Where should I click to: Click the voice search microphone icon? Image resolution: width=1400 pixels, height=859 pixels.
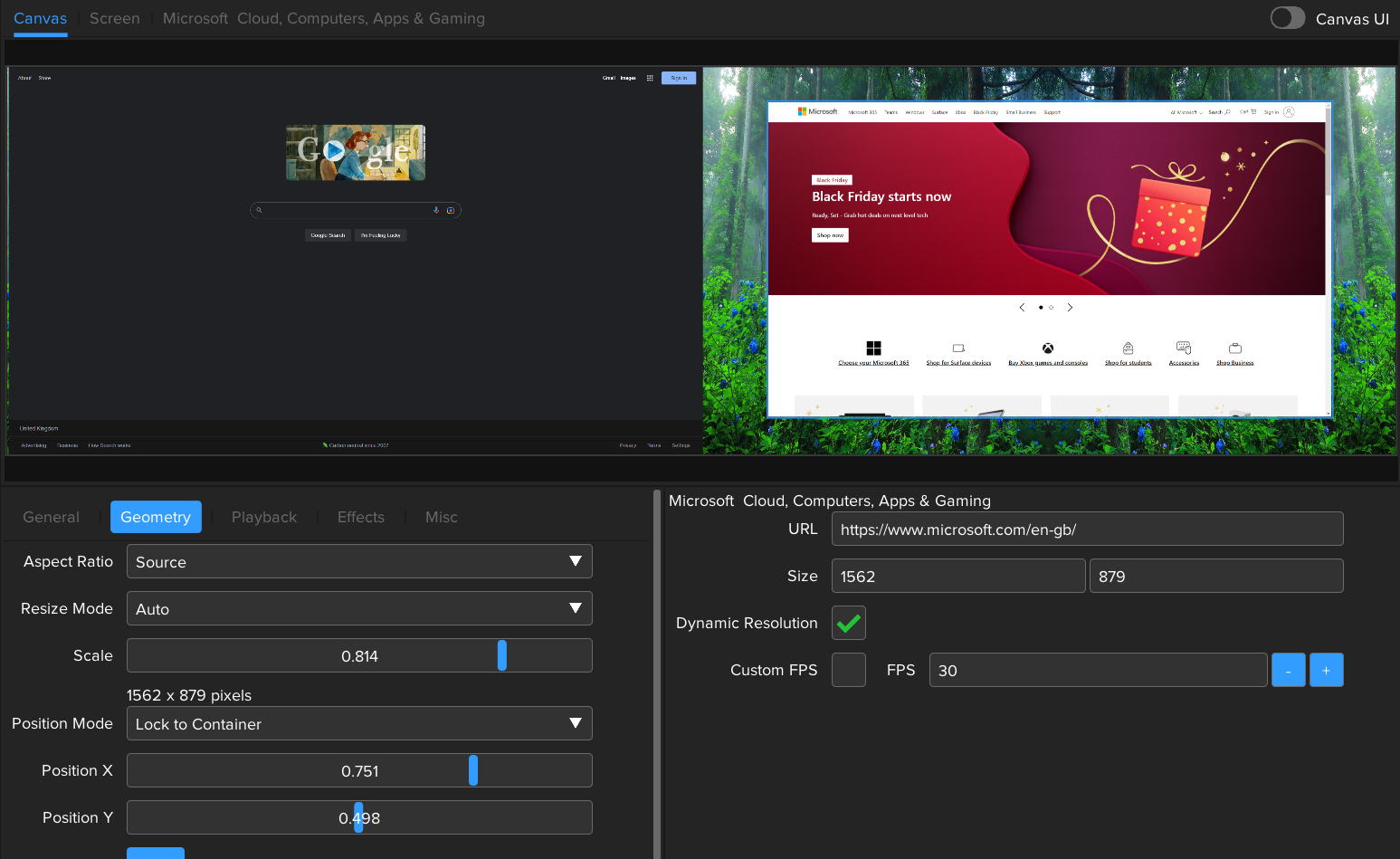coord(436,210)
